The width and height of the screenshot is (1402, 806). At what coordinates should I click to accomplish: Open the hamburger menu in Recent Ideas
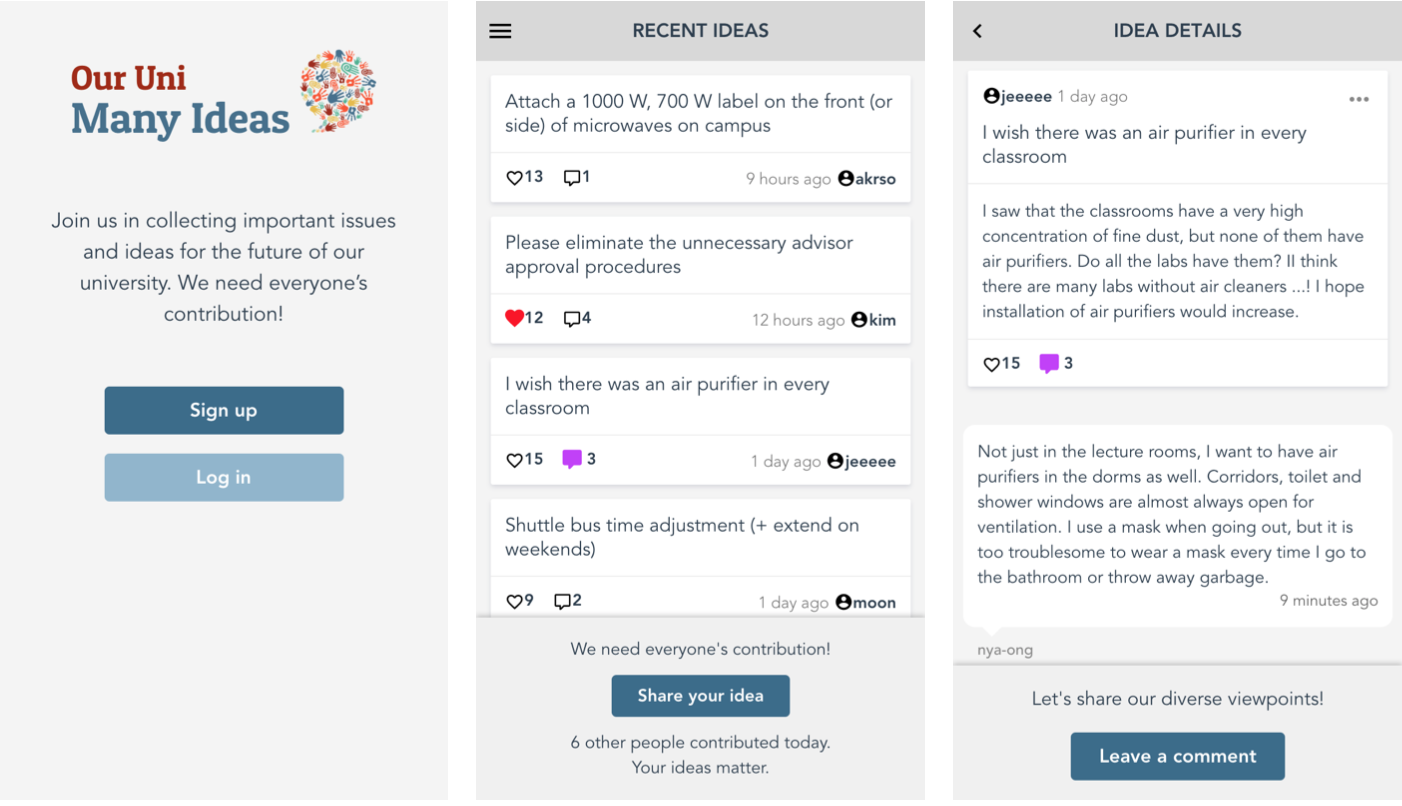(x=500, y=31)
